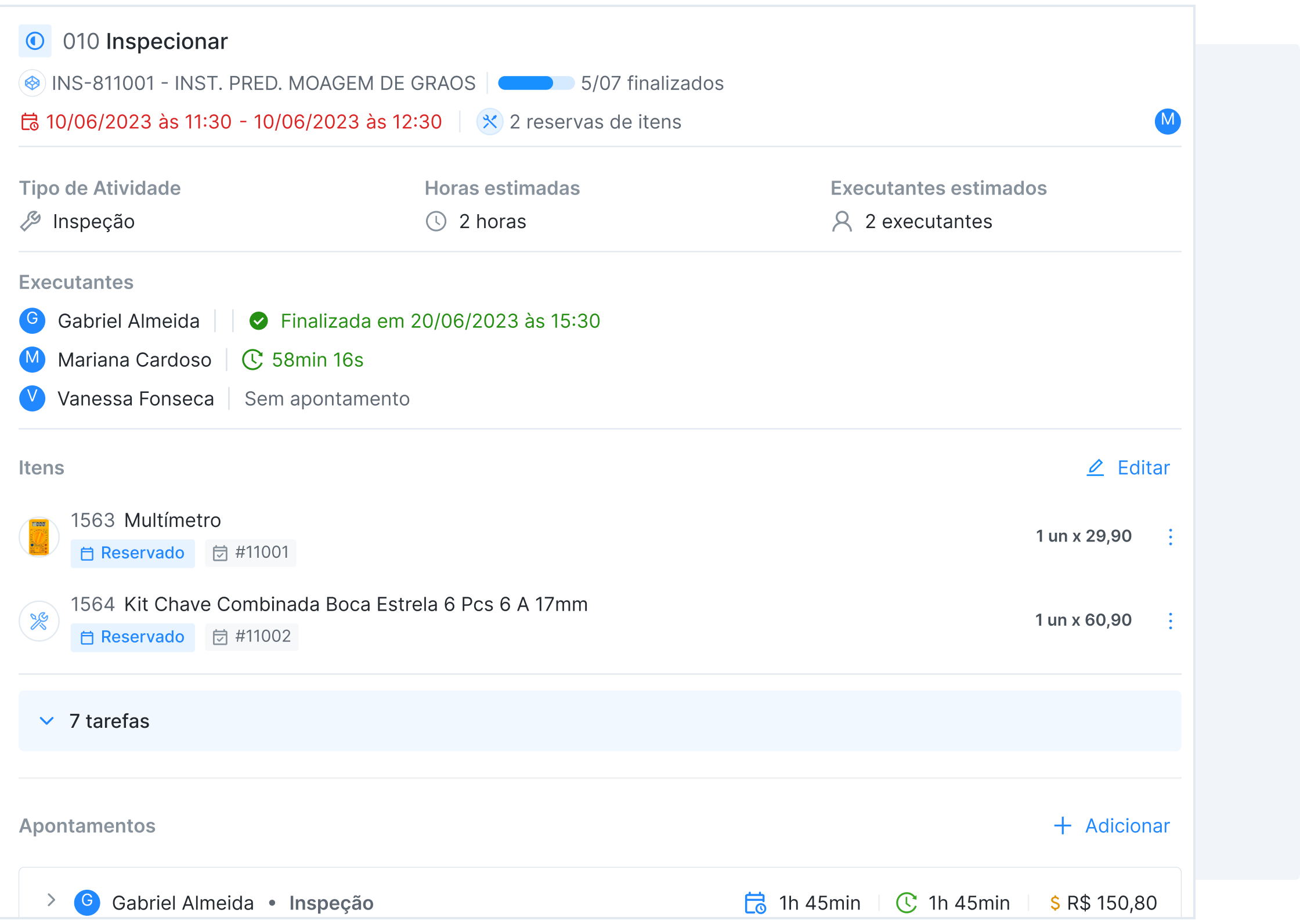Click the 5/07 finalizados text
Screen dimensions: 1300x924
pos(652,84)
